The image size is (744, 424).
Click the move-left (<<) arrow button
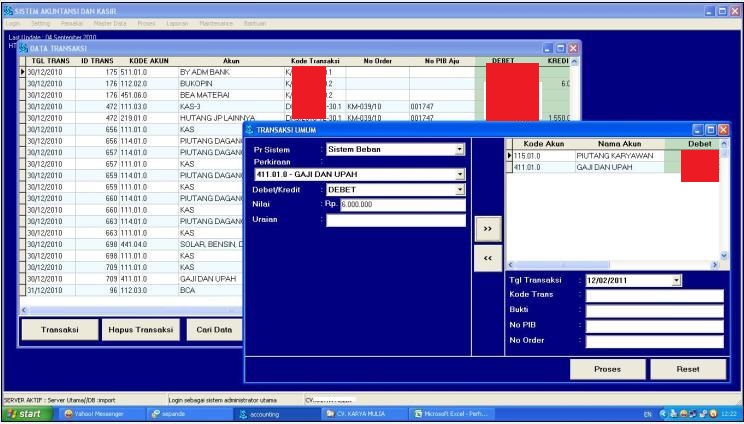488,257
